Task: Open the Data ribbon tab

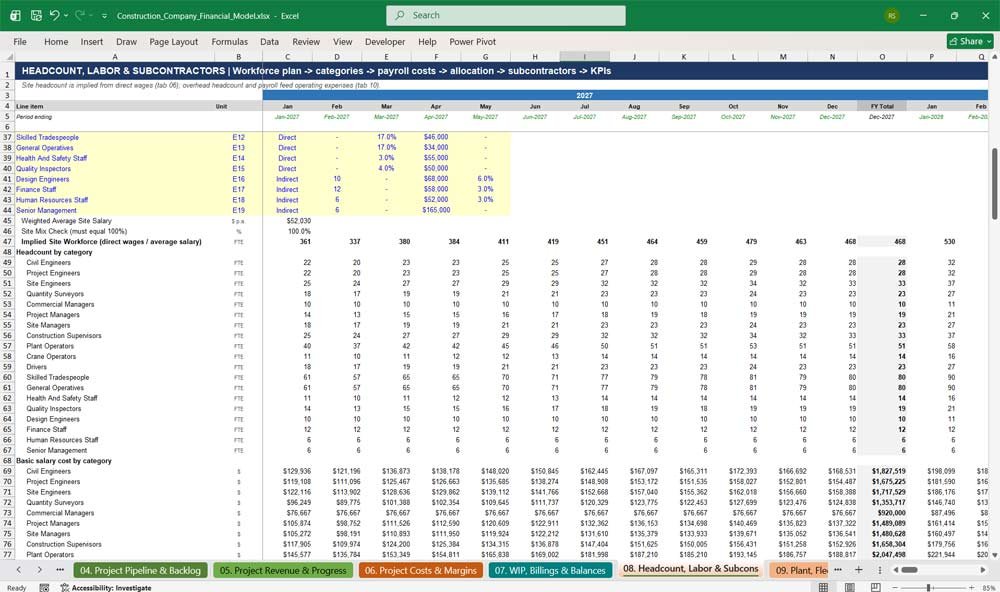Action: [x=269, y=41]
